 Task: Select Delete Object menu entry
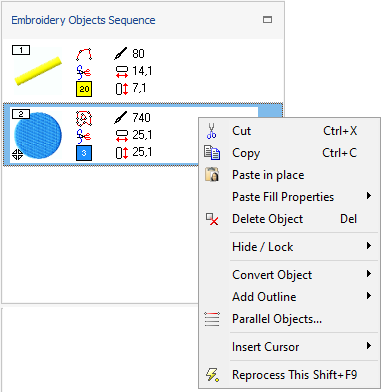(289, 219)
